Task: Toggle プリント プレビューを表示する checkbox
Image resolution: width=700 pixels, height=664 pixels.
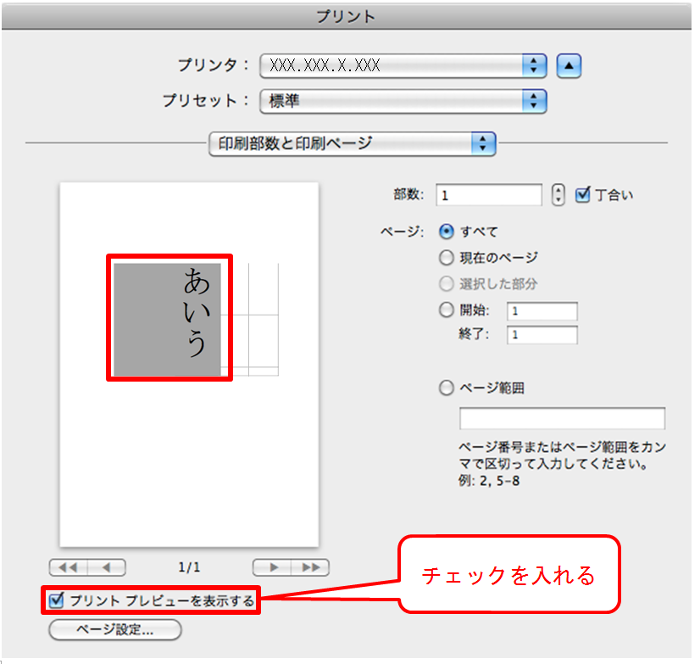Action: pyautogui.click(x=57, y=600)
